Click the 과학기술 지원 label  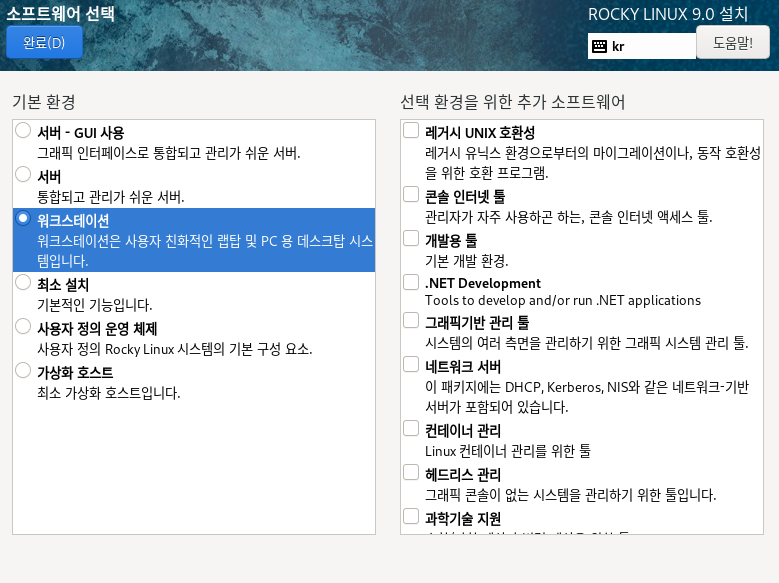[x=463, y=519]
